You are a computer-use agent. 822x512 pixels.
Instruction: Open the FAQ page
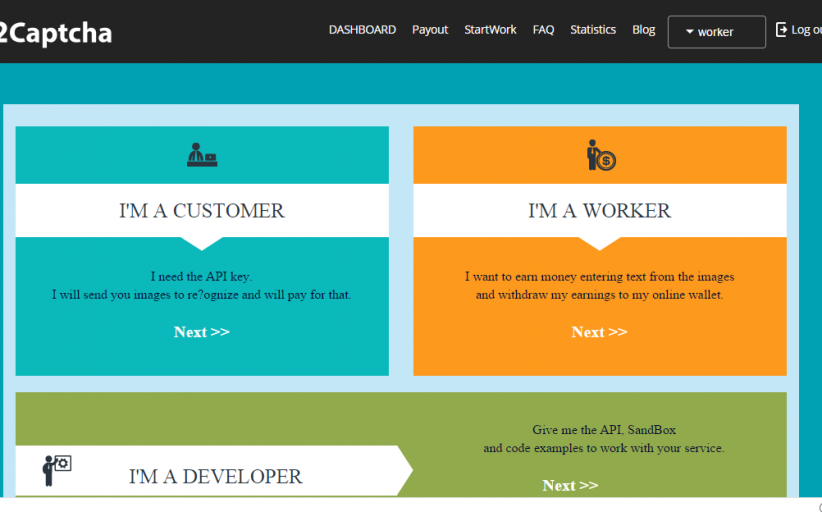543,30
